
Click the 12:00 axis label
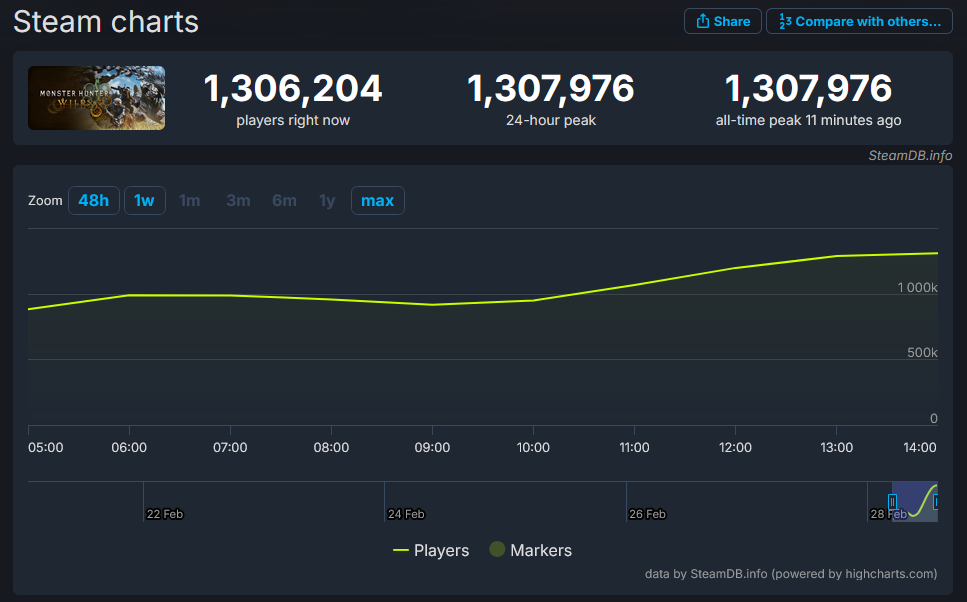click(x=735, y=448)
